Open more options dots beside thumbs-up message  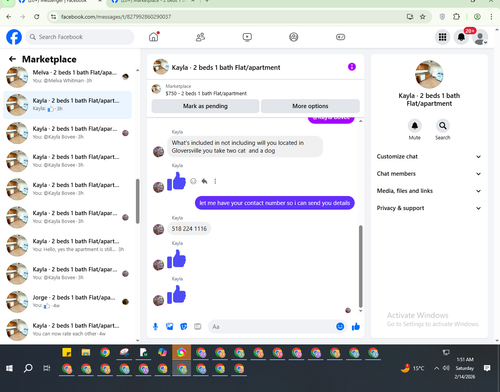point(215,181)
